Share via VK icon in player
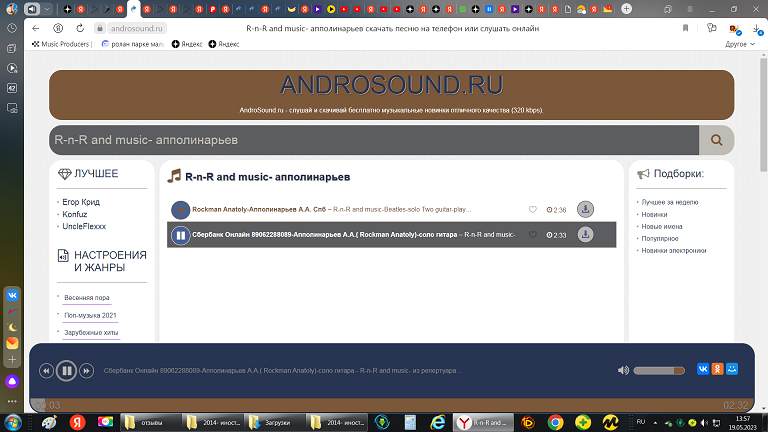Image resolution: width=768 pixels, height=432 pixels. [703, 369]
